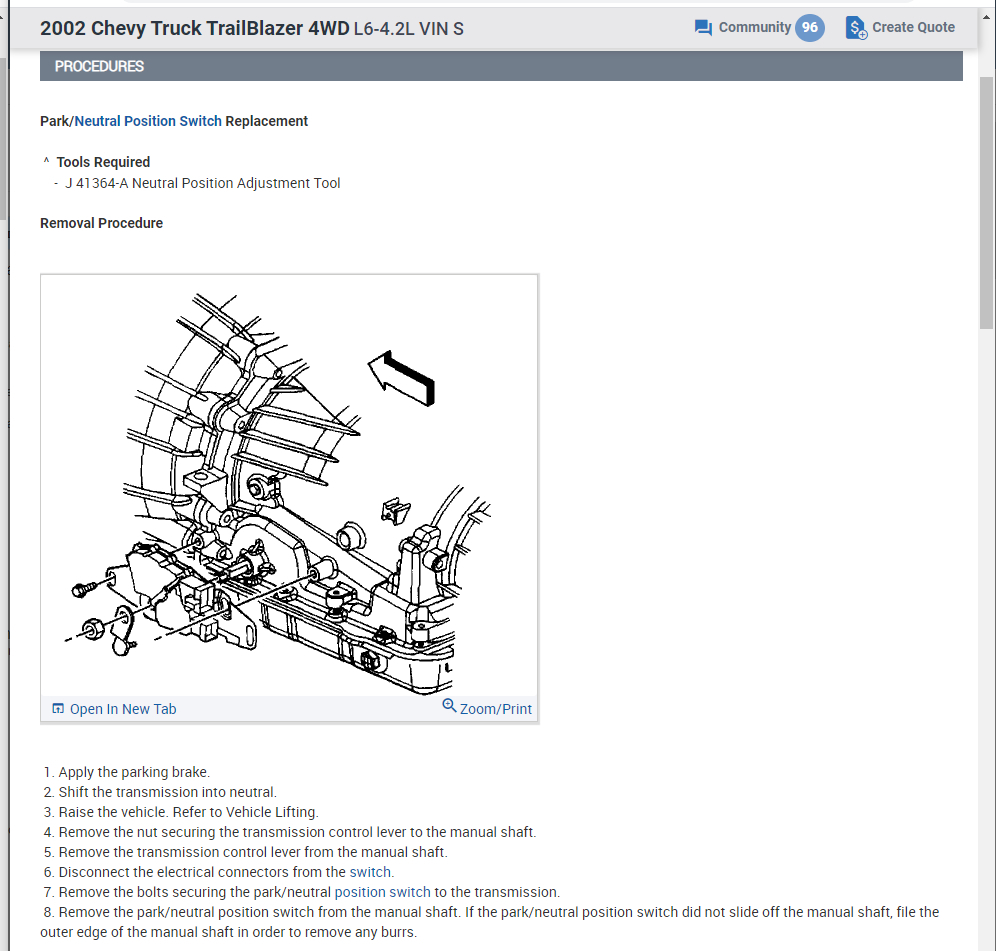Open the Community discussions link
This screenshot has width=996, height=951.
coord(755,27)
